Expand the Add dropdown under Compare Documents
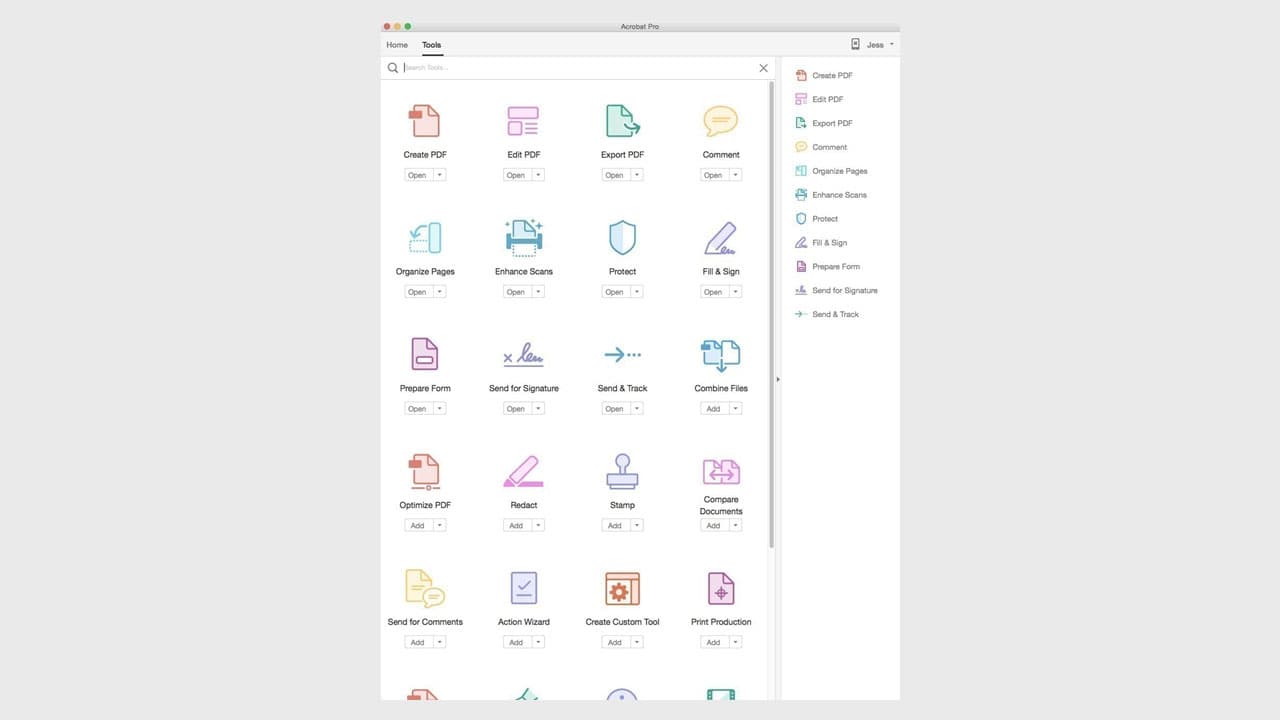 coord(735,525)
